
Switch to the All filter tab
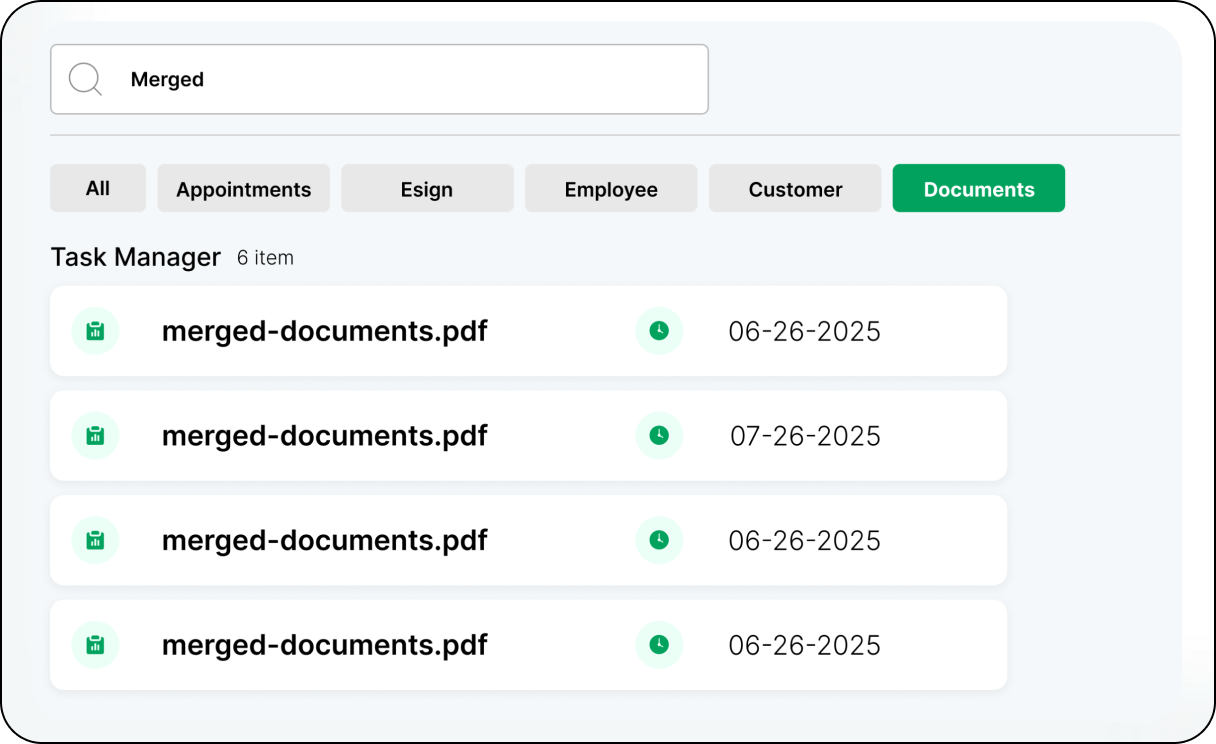[x=98, y=188]
